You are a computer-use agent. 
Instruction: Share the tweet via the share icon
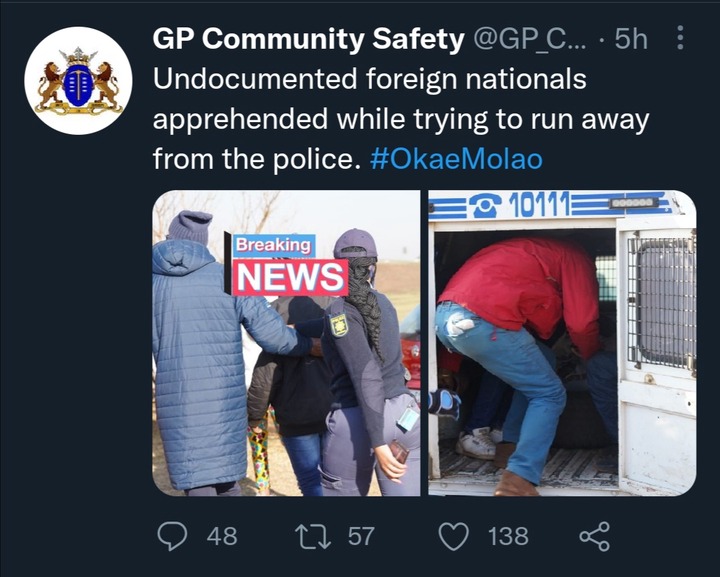595,536
